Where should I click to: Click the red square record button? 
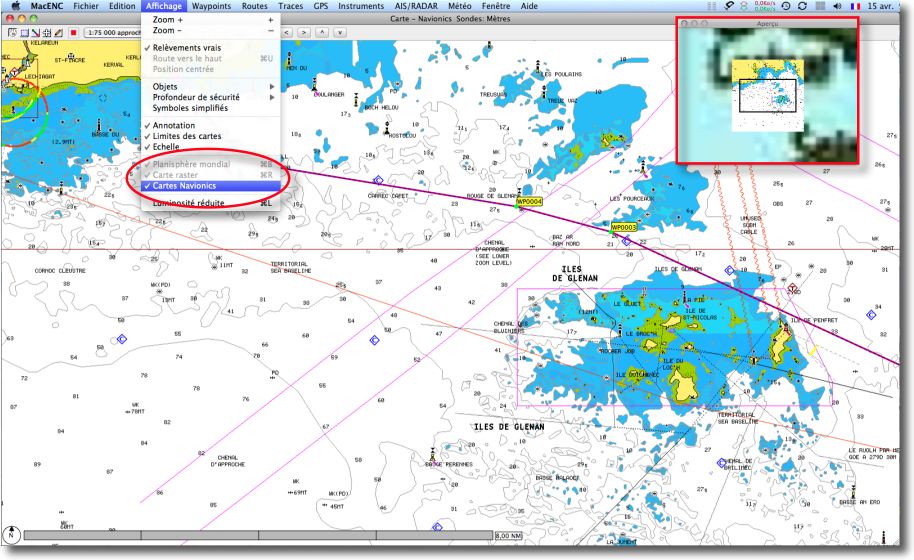tap(73, 33)
